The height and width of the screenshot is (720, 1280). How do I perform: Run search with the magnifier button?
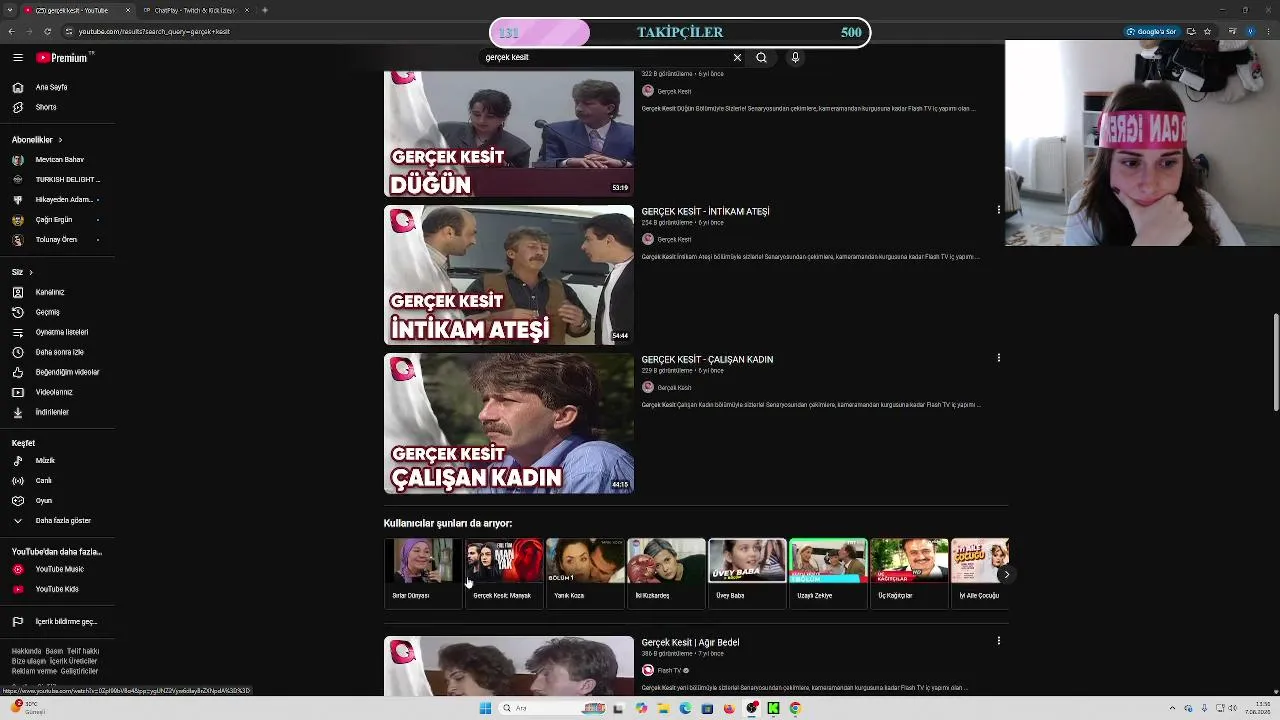coord(761,58)
